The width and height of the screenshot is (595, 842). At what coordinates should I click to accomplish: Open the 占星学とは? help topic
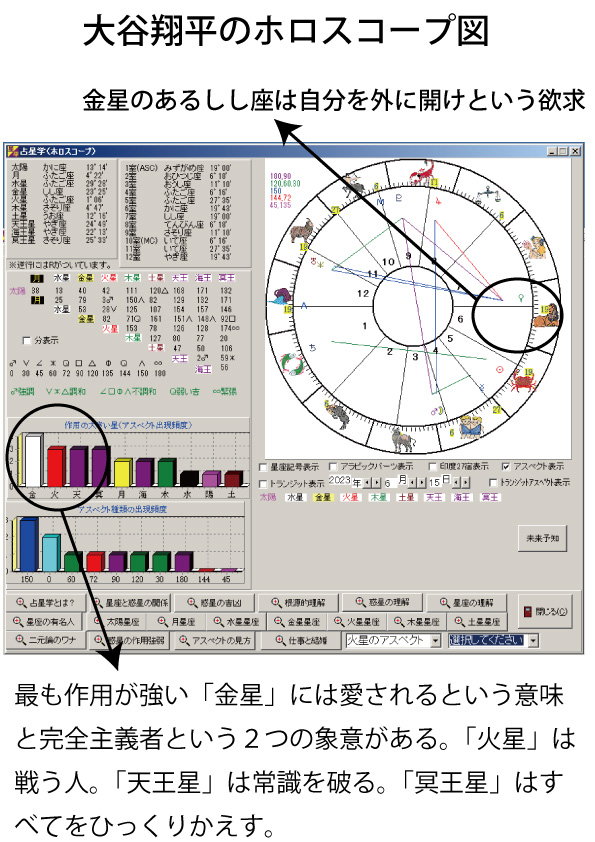tap(46, 603)
